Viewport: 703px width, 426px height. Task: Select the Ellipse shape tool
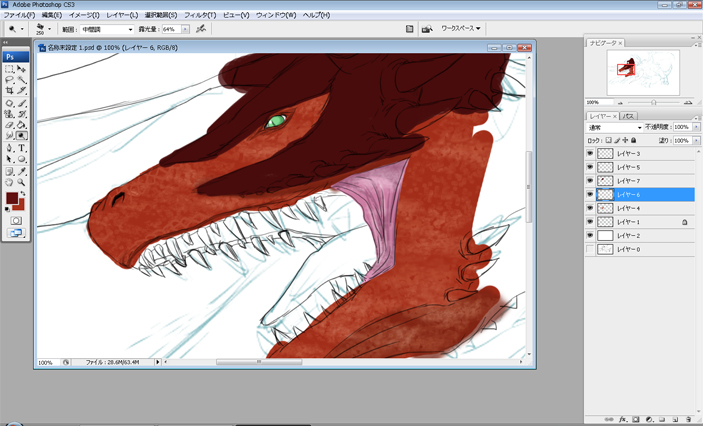point(22,159)
